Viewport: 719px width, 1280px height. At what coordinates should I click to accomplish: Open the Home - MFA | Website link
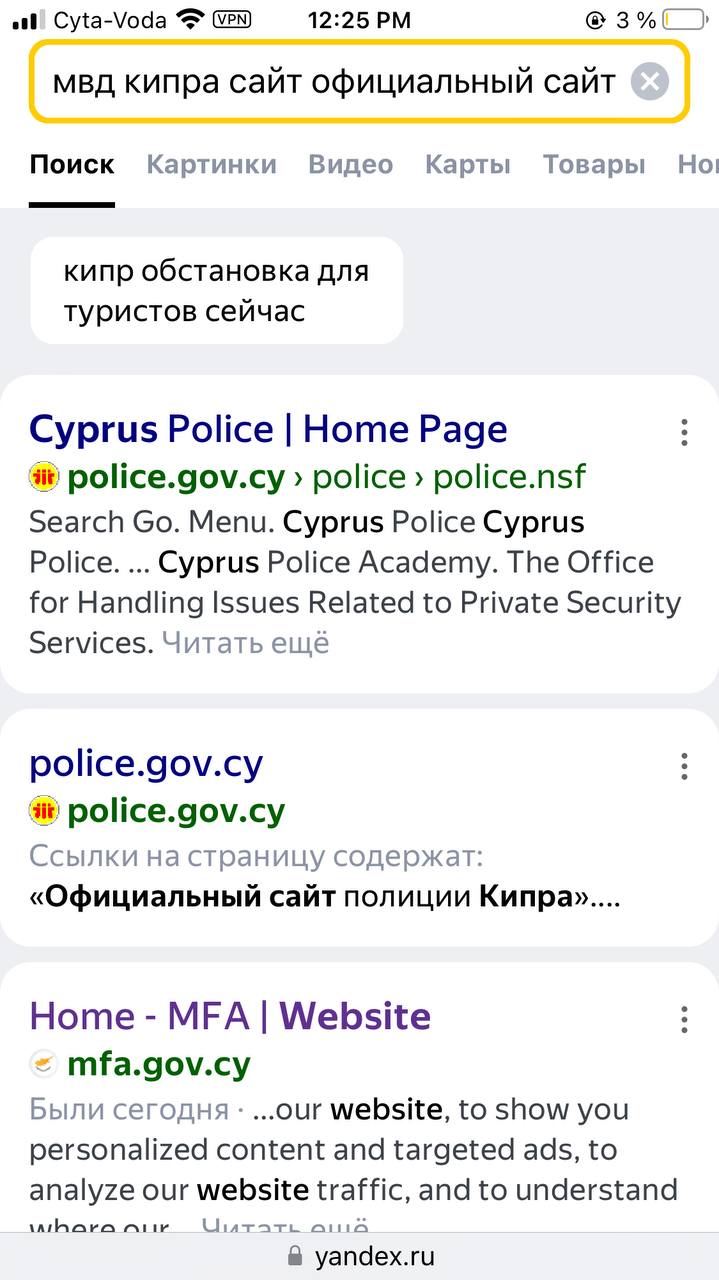230,1016
